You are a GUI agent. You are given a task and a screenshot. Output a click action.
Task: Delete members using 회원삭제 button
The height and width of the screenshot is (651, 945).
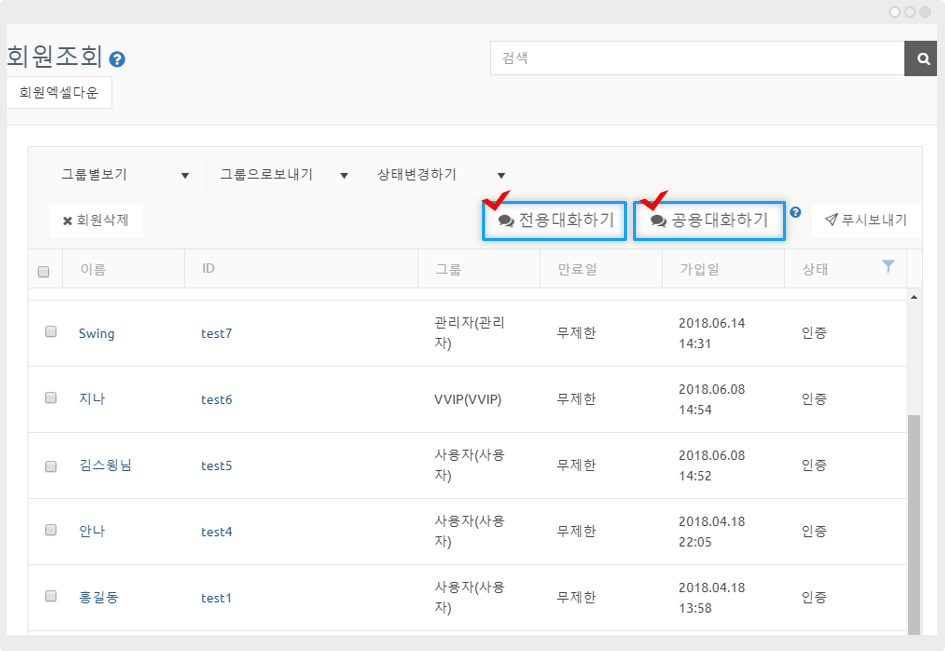(96, 220)
